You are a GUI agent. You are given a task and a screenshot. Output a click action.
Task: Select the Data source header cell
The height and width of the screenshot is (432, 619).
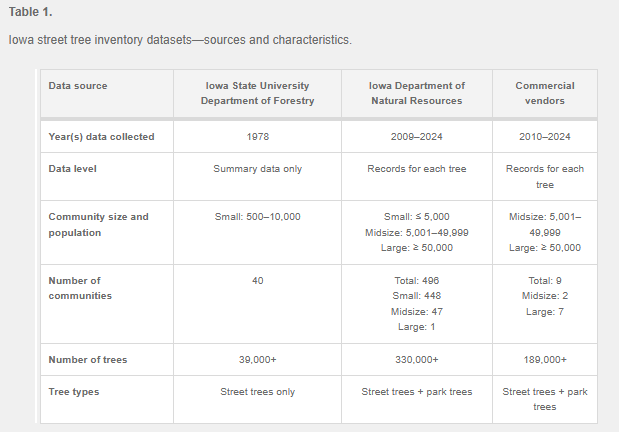(x=78, y=86)
